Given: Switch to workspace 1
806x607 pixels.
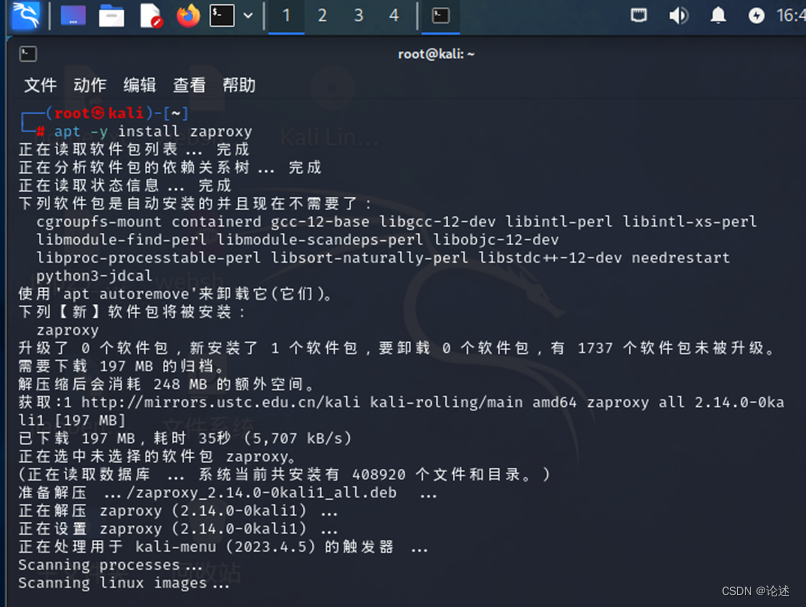Looking at the screenshot, I should click(x=286, y=16).
